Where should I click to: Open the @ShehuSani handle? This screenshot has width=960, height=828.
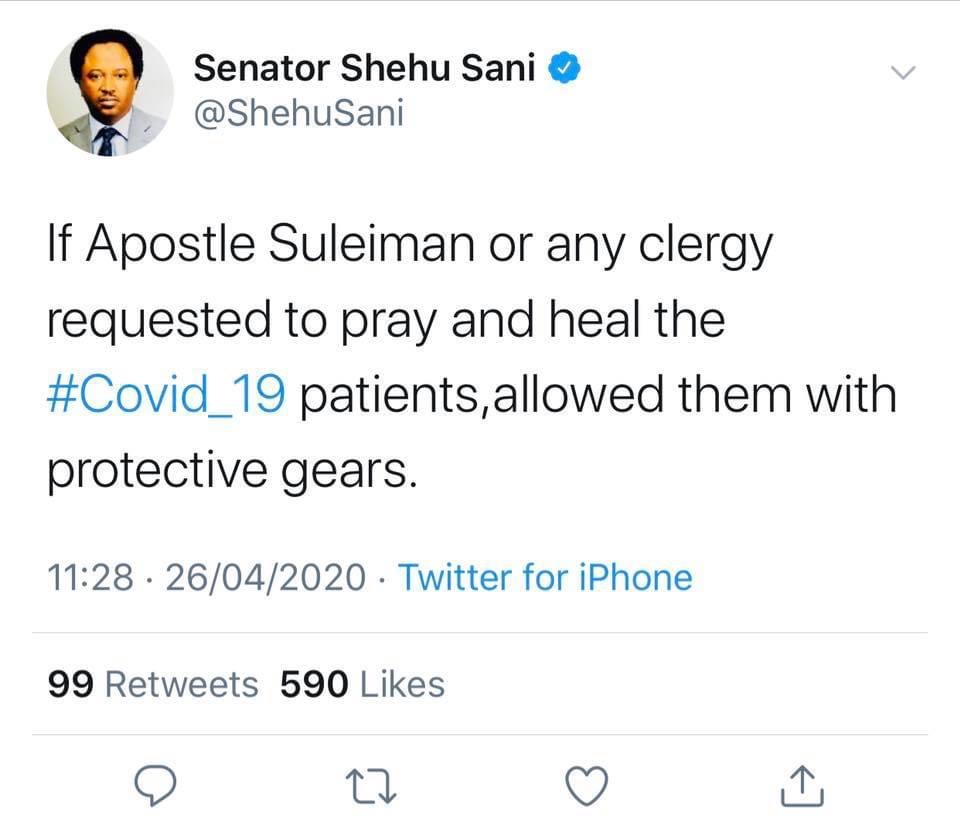298,113
